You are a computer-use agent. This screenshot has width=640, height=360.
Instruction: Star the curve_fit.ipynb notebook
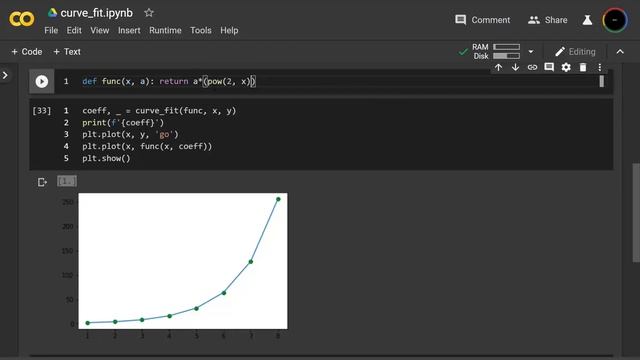point(149,13)
